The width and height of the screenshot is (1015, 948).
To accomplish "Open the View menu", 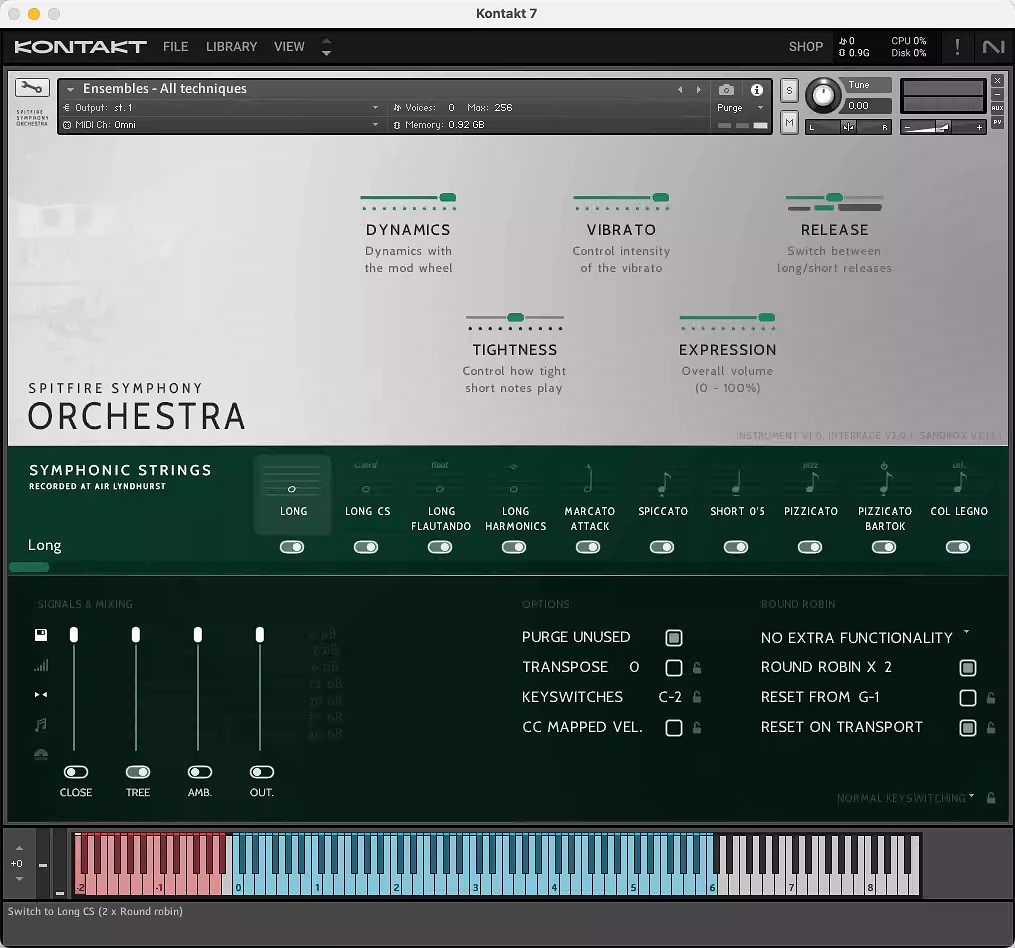I will (289, 47).
